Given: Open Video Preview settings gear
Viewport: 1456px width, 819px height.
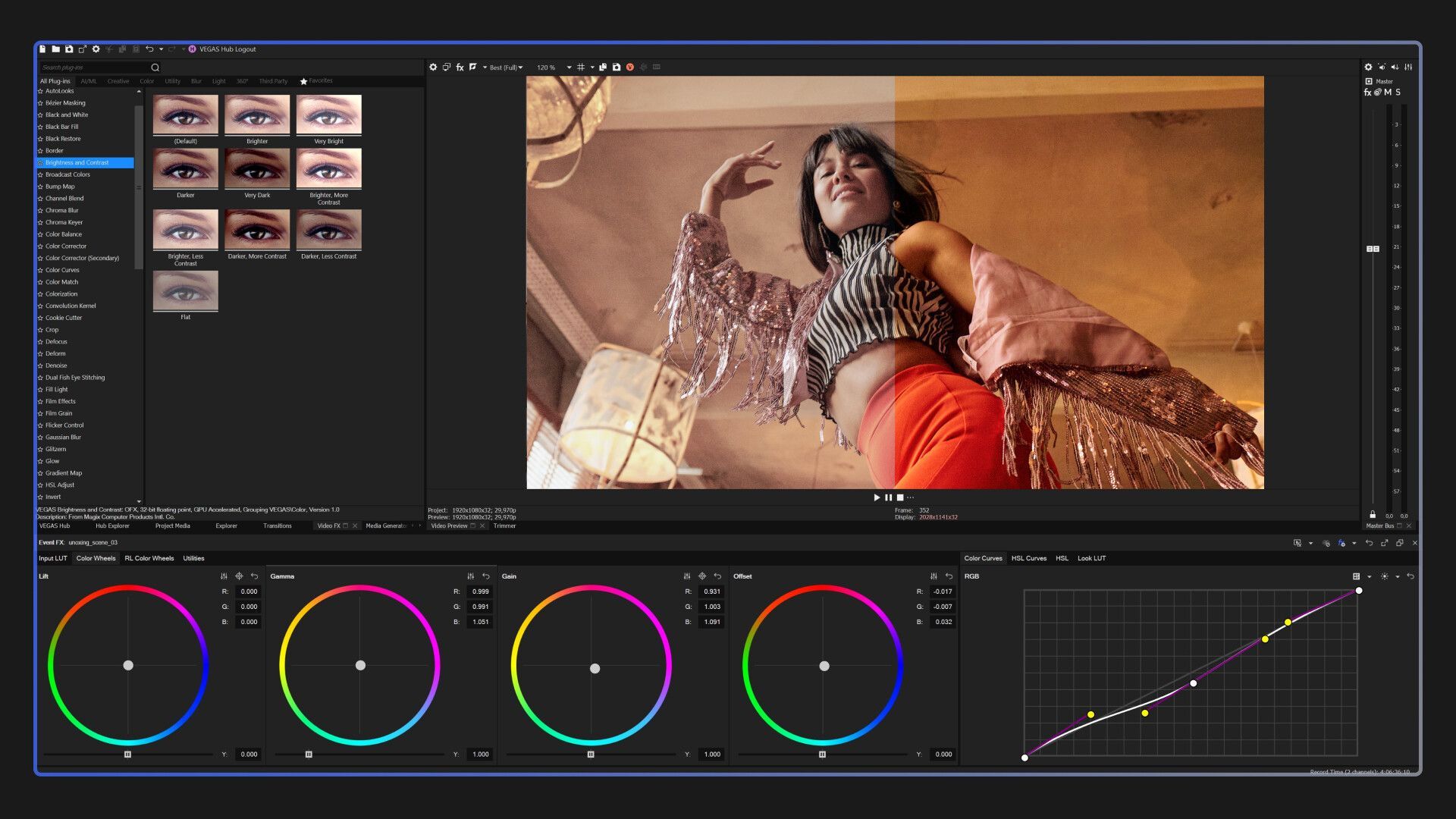Looking at the screenshot, I should click(434, 67).
